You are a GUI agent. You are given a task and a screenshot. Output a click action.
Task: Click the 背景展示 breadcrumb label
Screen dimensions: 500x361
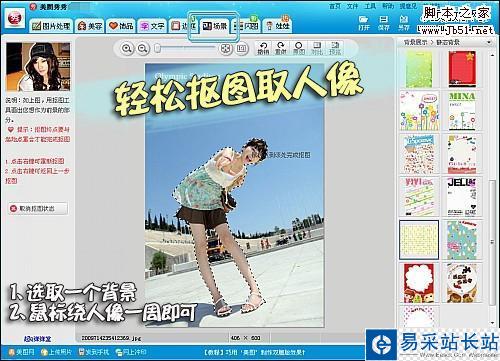[415, 42]
